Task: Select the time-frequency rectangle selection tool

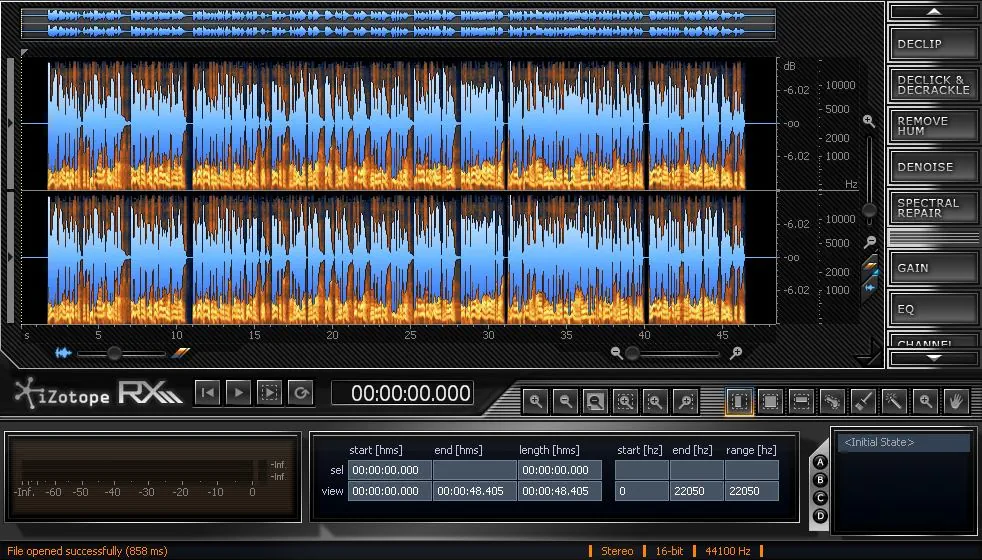Action: [x=770, y=401]
